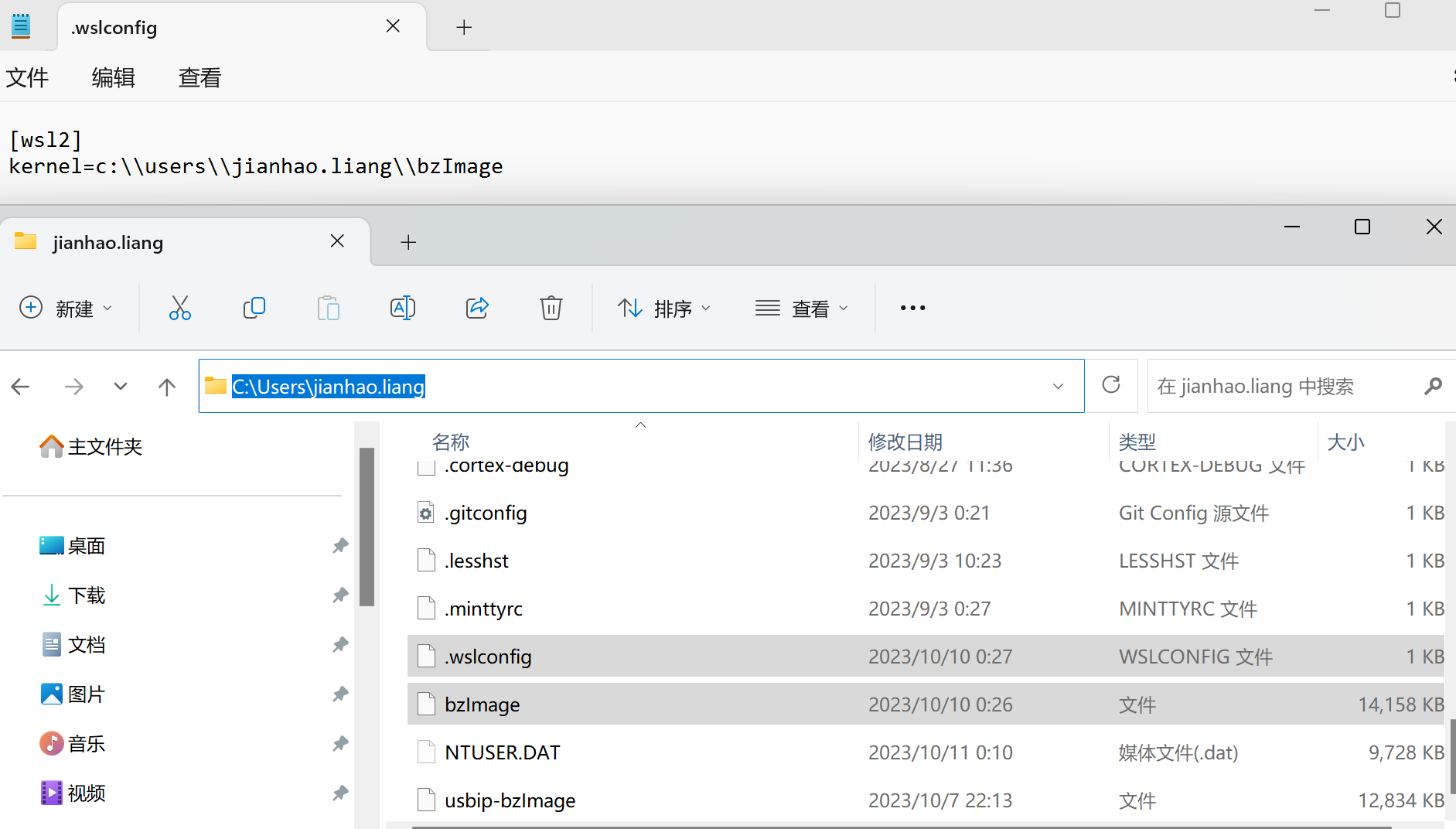Click the sidebar vertical scrollbar
The height and width of the screenshot is (829, 1456).
367,527
